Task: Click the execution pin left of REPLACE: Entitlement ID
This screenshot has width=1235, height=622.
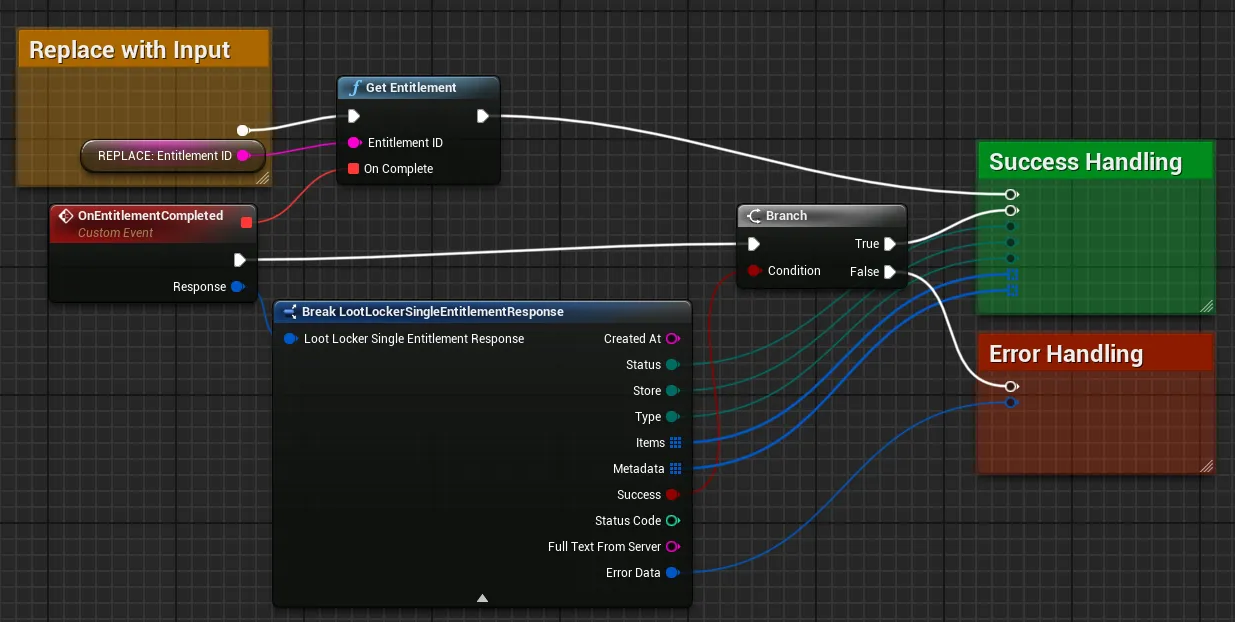Action: coord(242,130)
